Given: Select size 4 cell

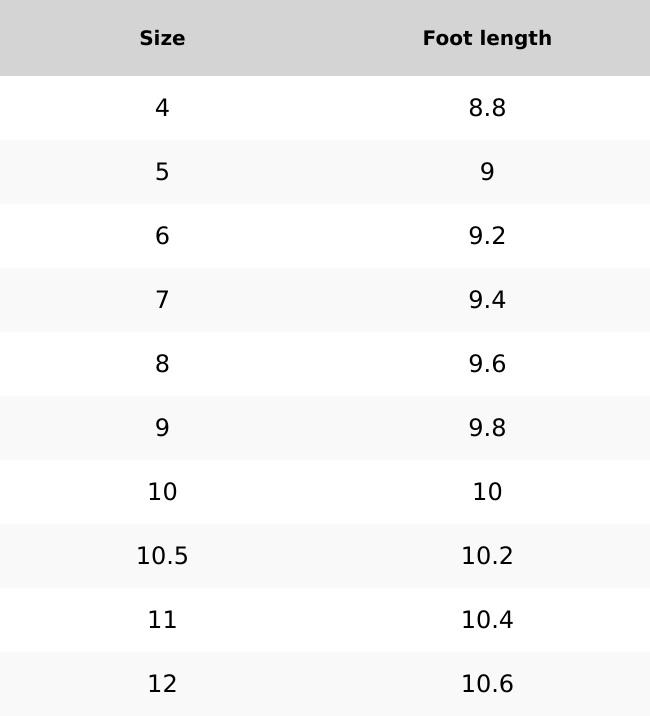Looking at the screenshot, I should [162, 108].
